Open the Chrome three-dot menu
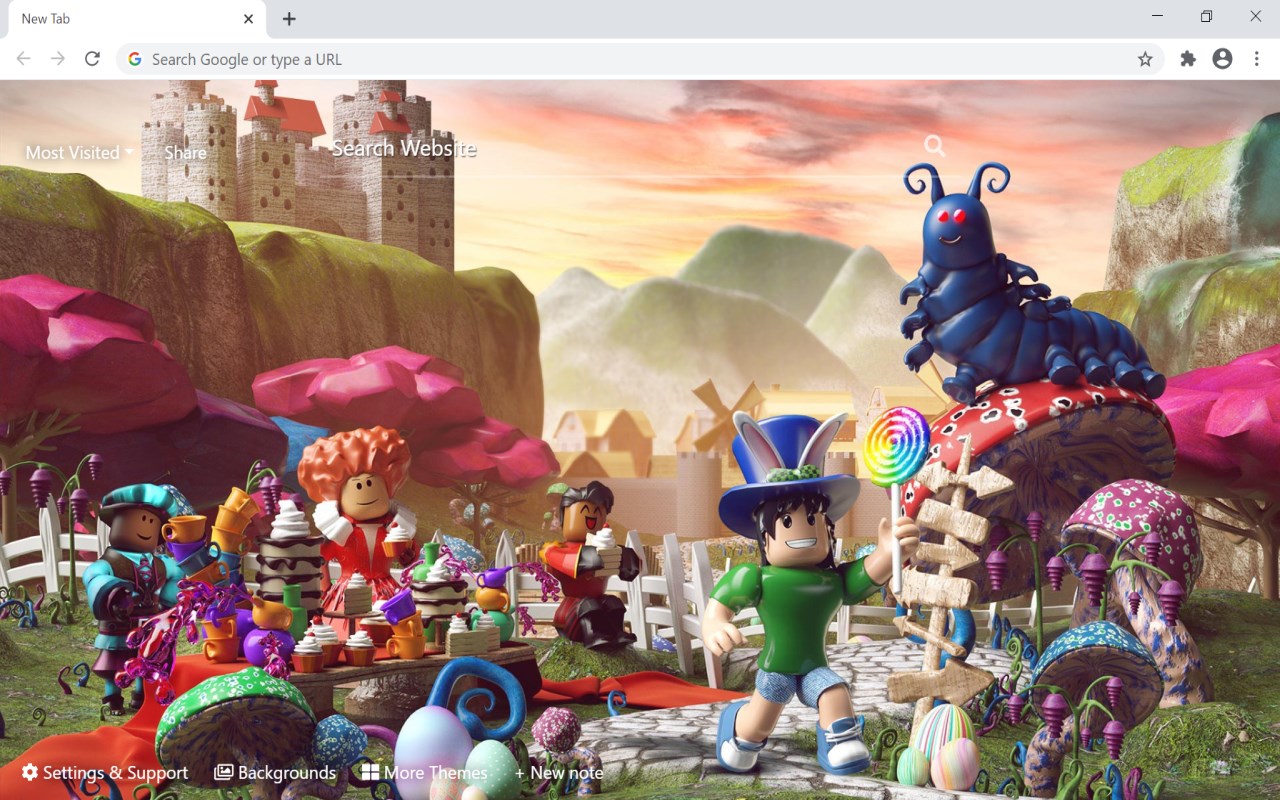This screenshot has width=1280, height=800. (1257, 59)
